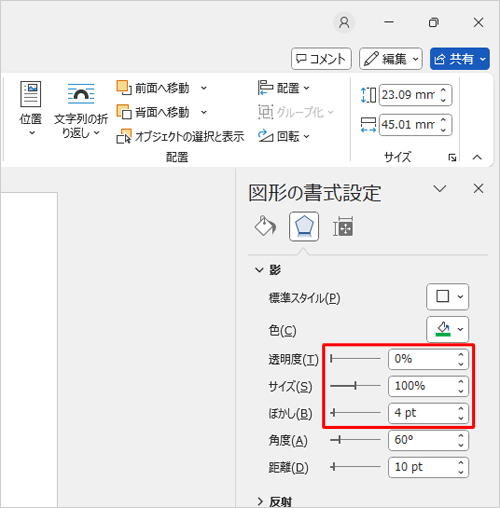
Task: Open the shadow 色 color picker
Action: (447, 329)
